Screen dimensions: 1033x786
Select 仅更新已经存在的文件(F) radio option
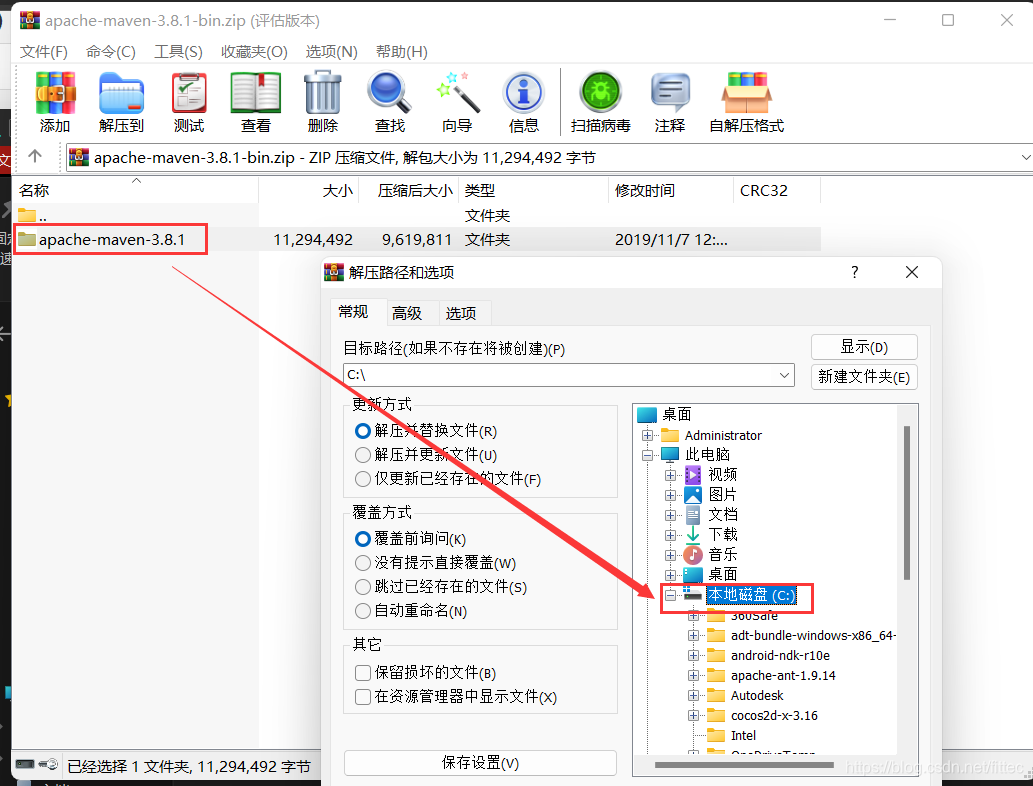tap(362, 479)
